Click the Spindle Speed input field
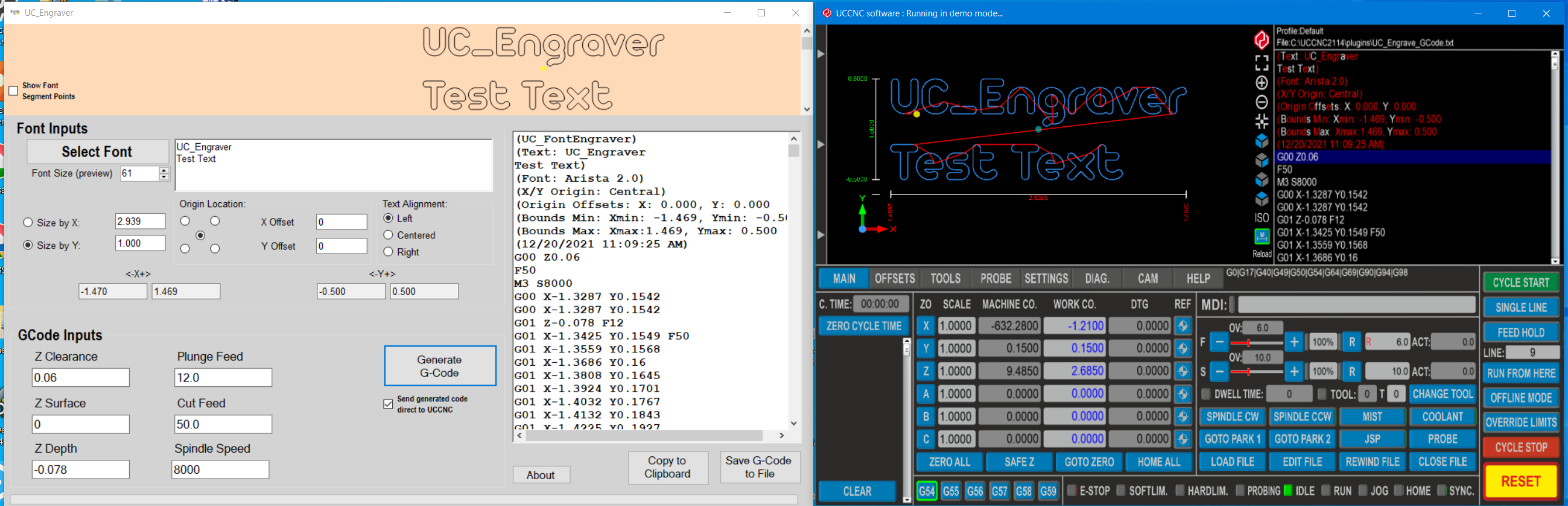This screenshot has width=1568, height=506. (220, 470)
